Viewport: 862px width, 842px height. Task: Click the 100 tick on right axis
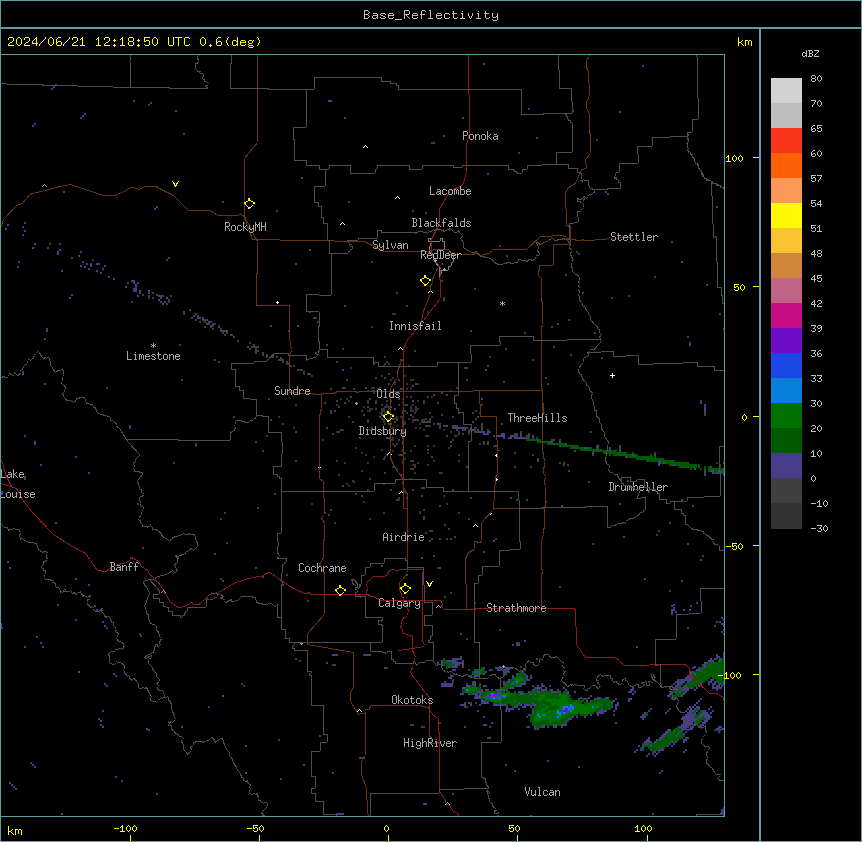(734, 159)
